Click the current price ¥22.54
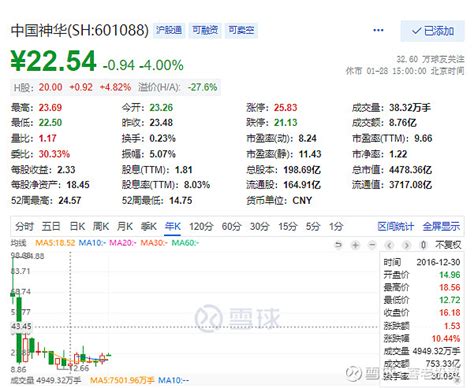Image resolution: width=474 pixels, height=388 pixels. click(x=53, y=61)
